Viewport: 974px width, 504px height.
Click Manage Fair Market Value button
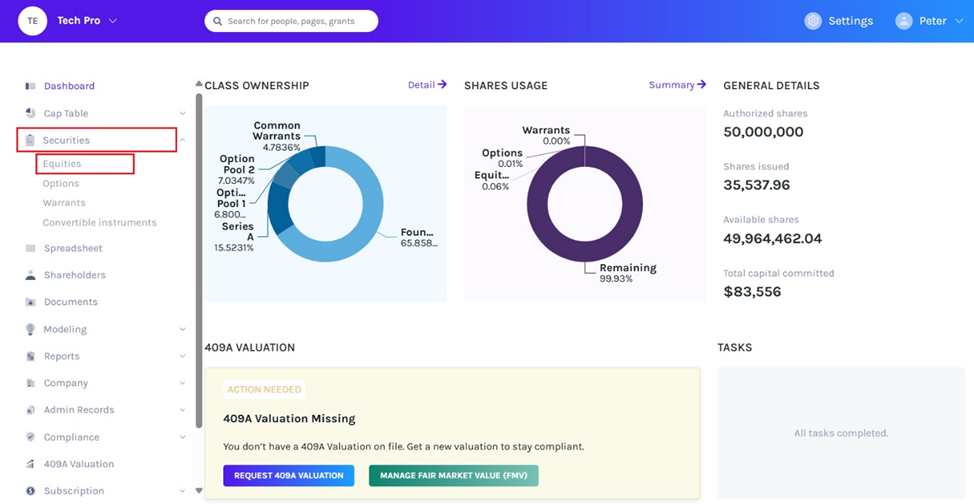453,475
